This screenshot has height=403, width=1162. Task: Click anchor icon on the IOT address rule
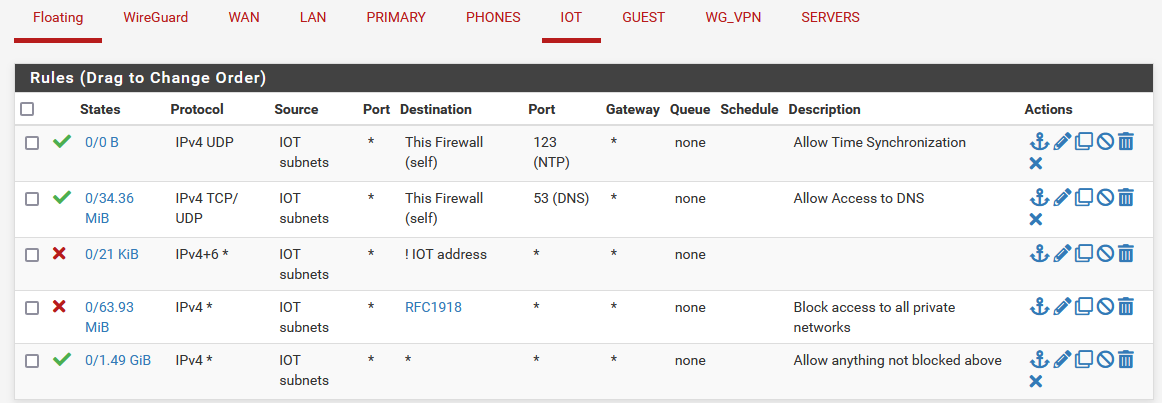(x=1040, y=253)
